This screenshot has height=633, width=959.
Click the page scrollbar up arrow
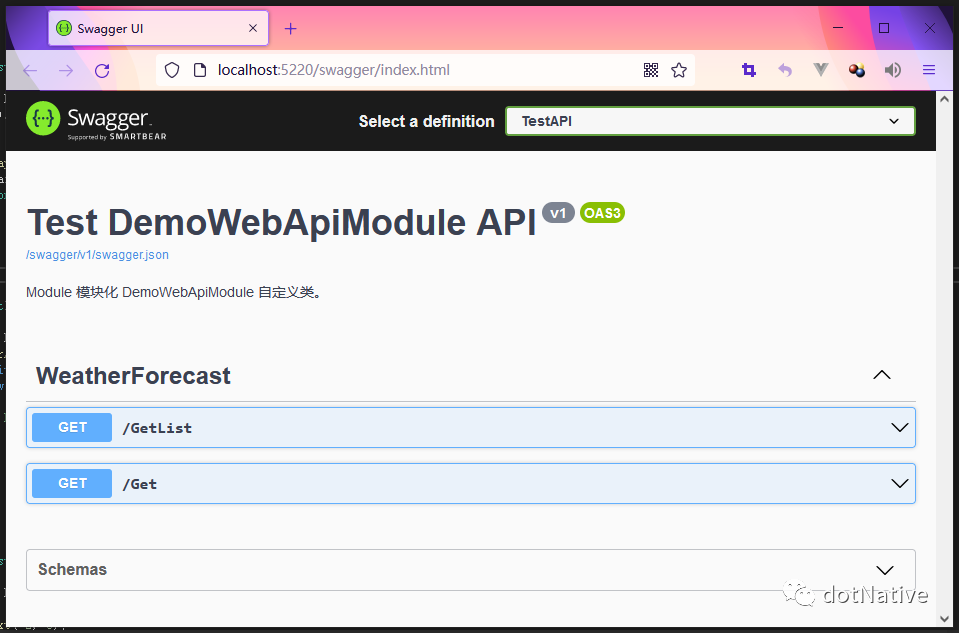[x=944, y=98]
